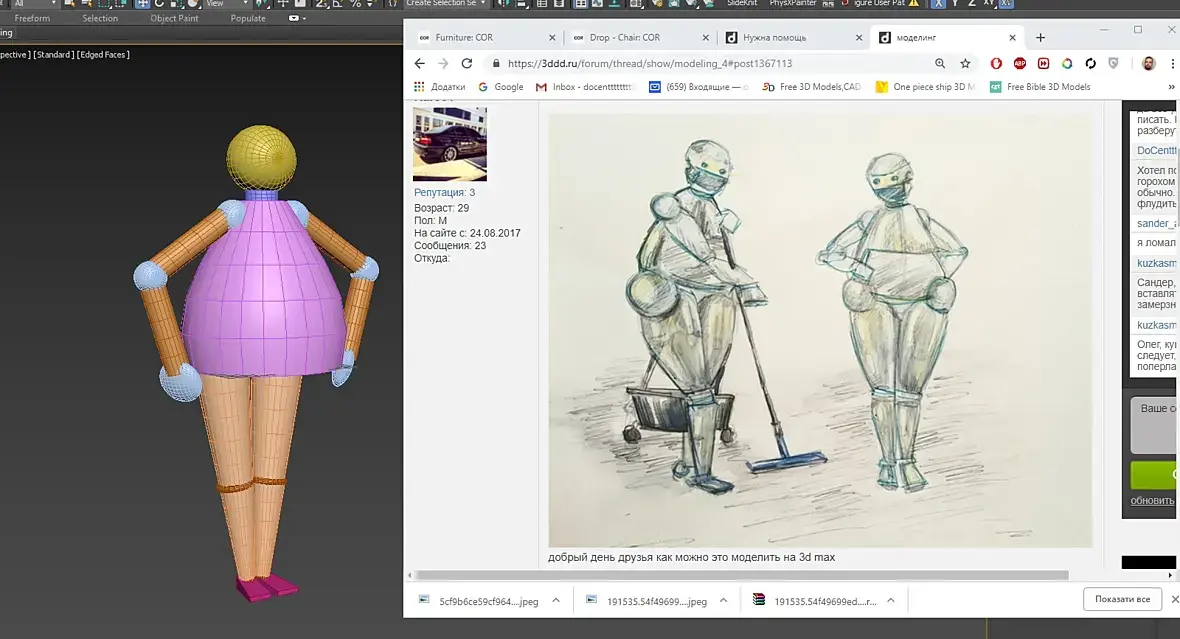
Task: Click the Opera extension icon
Action: tap(996, 64)
